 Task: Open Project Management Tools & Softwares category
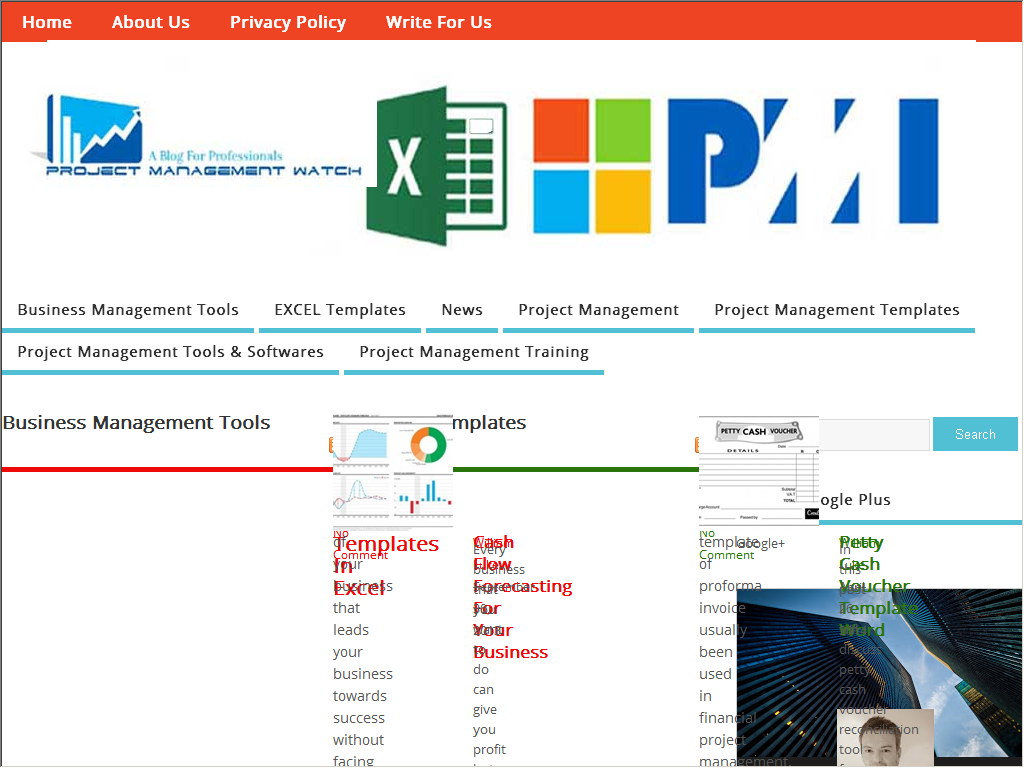170,352
